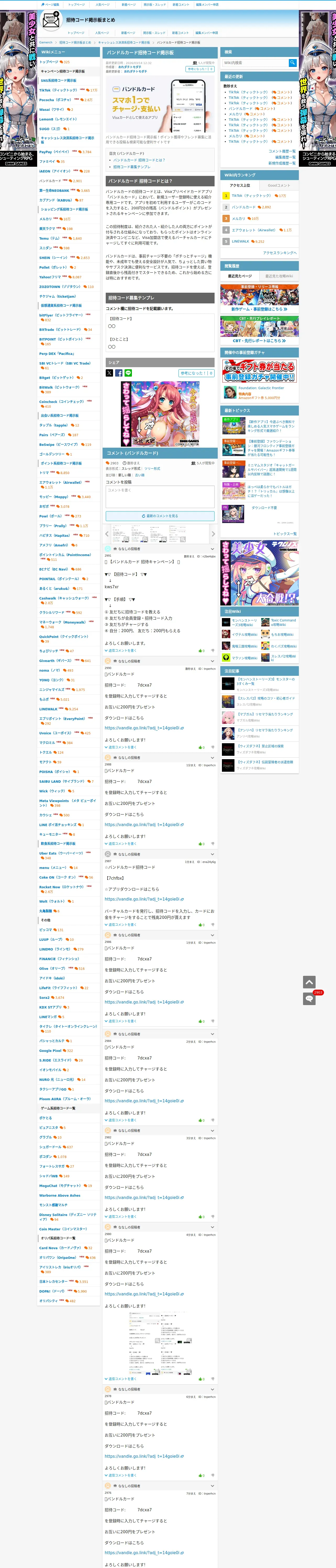Open comment 2988 options chevron
This screenshot has height=1568, width=336.
point(212,757)
